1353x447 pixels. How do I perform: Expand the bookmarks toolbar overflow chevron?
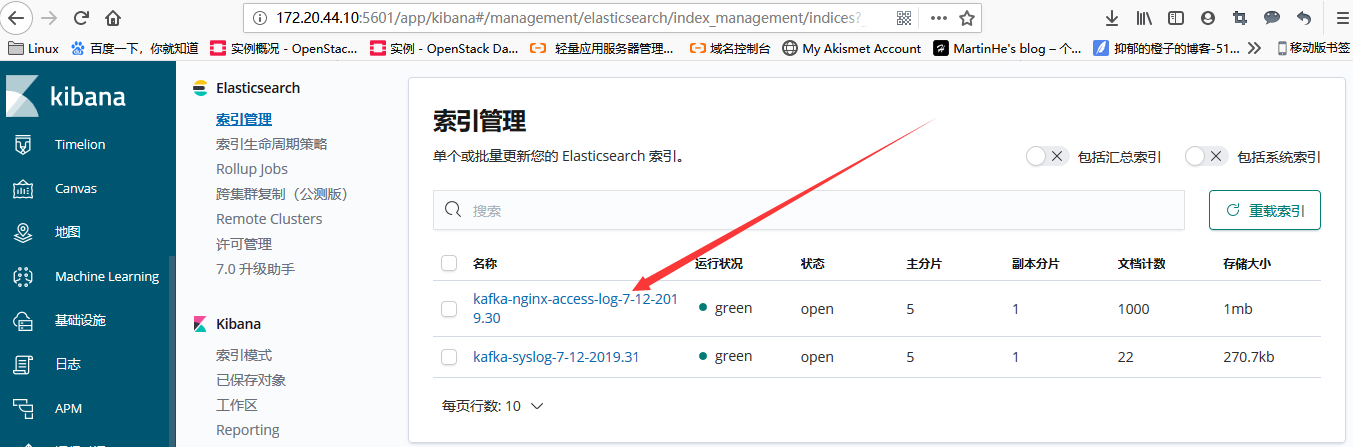pos(1254,47)
